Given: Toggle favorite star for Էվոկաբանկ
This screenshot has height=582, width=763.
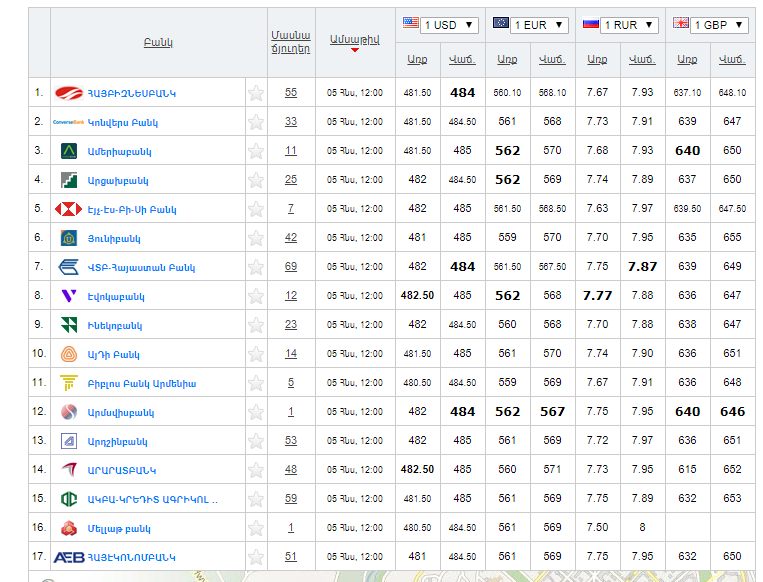Looking at the screenshot, I should click(256, 296).
